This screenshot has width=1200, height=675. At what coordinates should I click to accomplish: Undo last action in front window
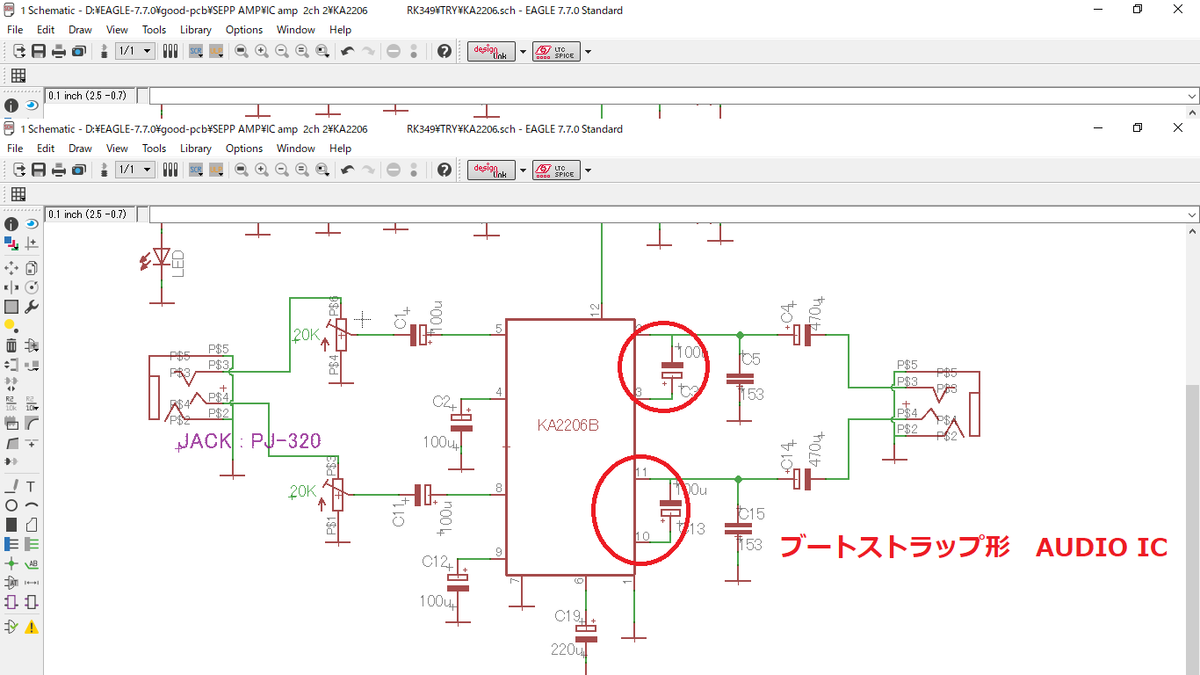point(348,170)
